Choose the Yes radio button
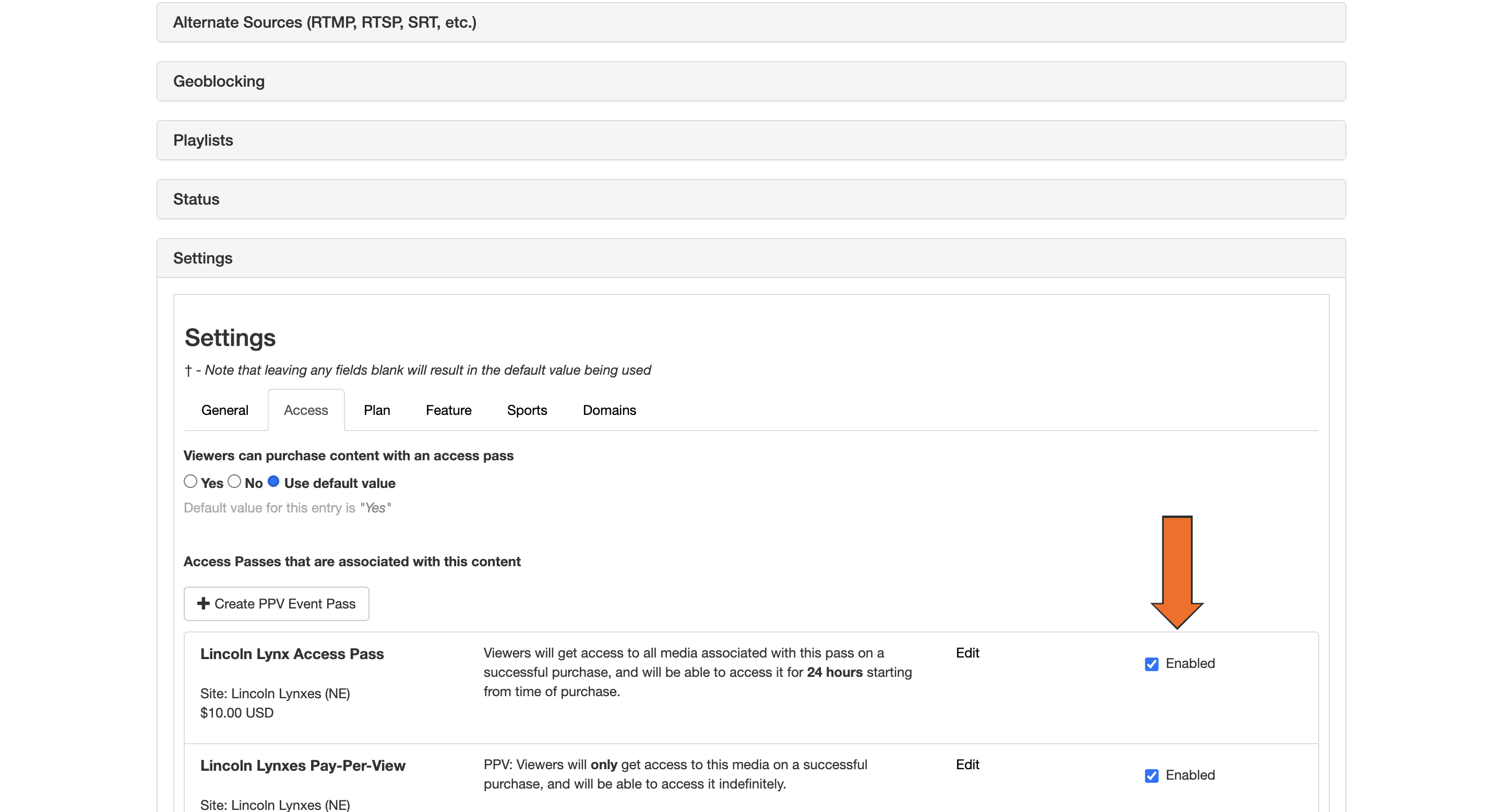The height and width of the screenshot is (812, 1503). pos(190,481)
